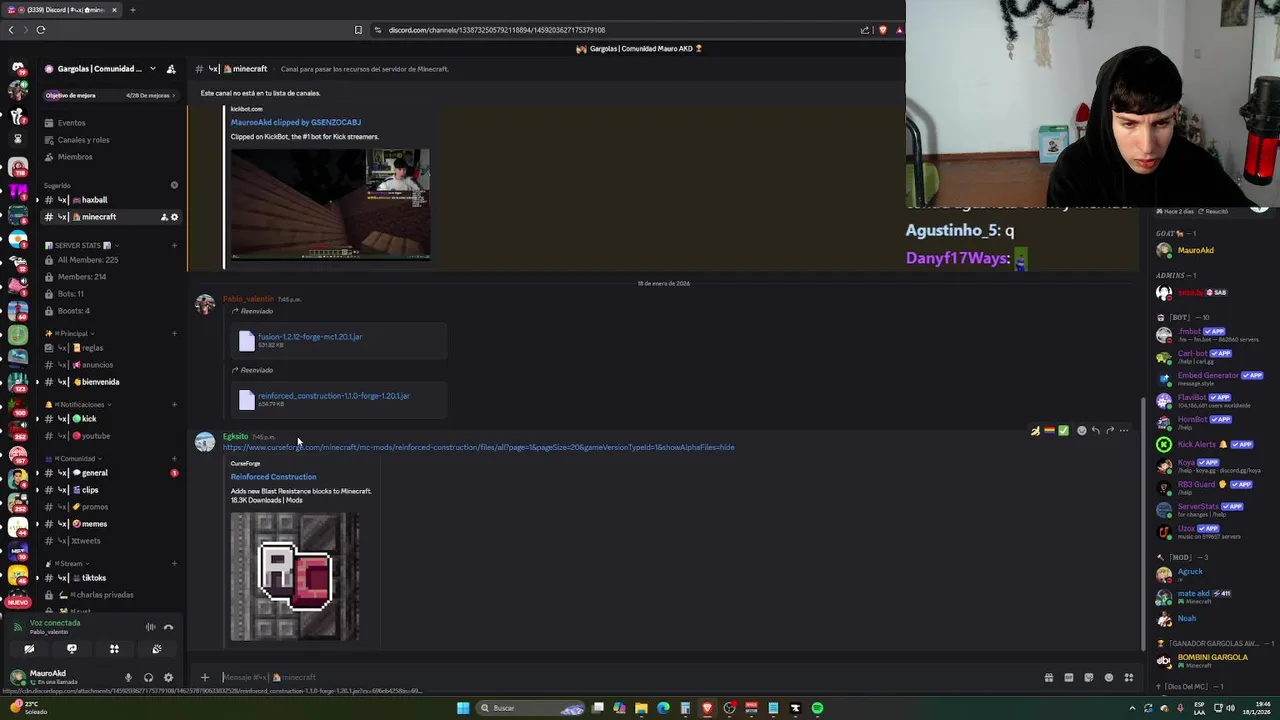Open more options on Egksito's message
The height and width of the screenshot is (720, 1280).
1124,431
